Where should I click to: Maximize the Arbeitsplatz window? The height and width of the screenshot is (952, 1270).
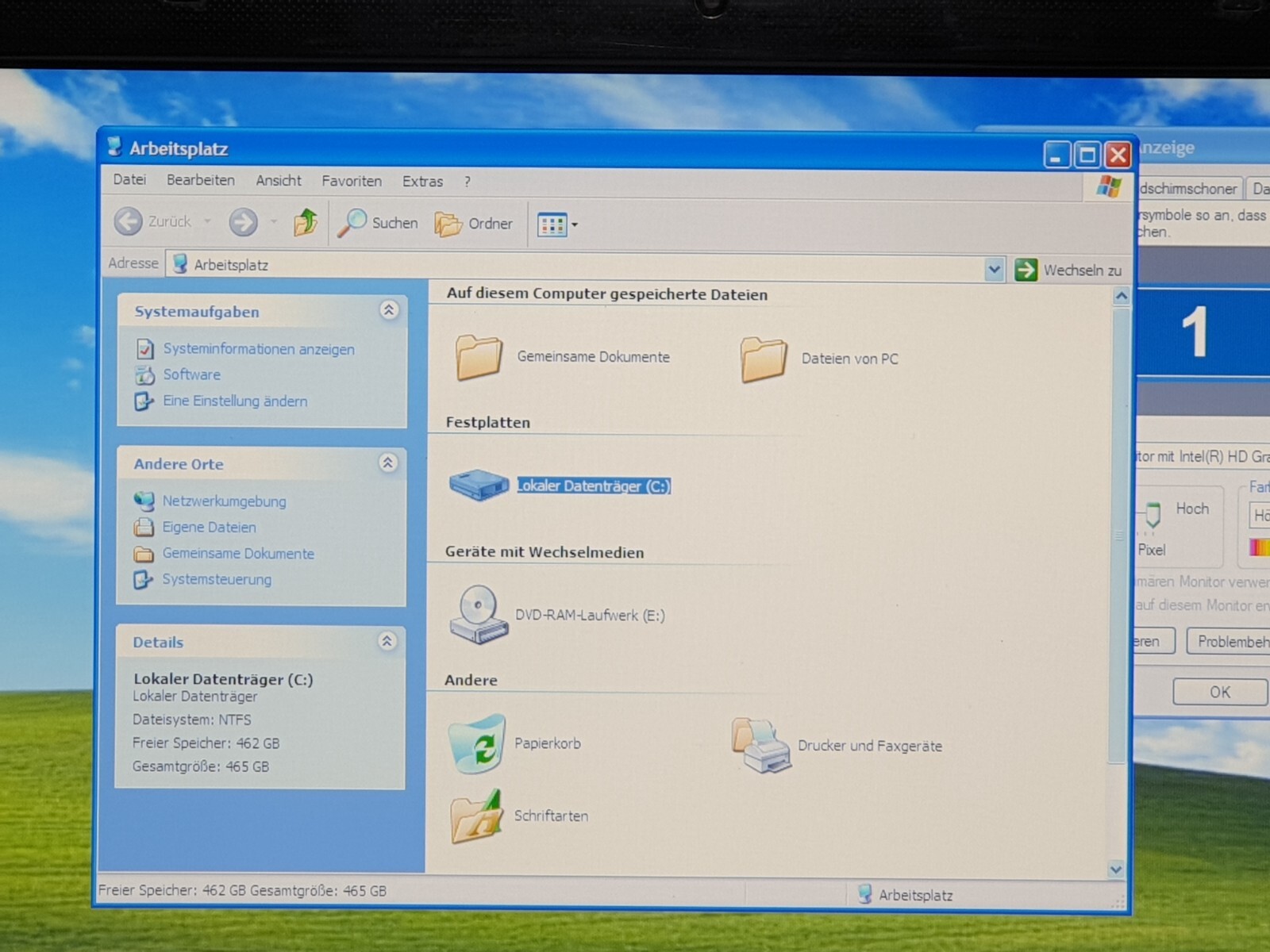pos(1087,154)
